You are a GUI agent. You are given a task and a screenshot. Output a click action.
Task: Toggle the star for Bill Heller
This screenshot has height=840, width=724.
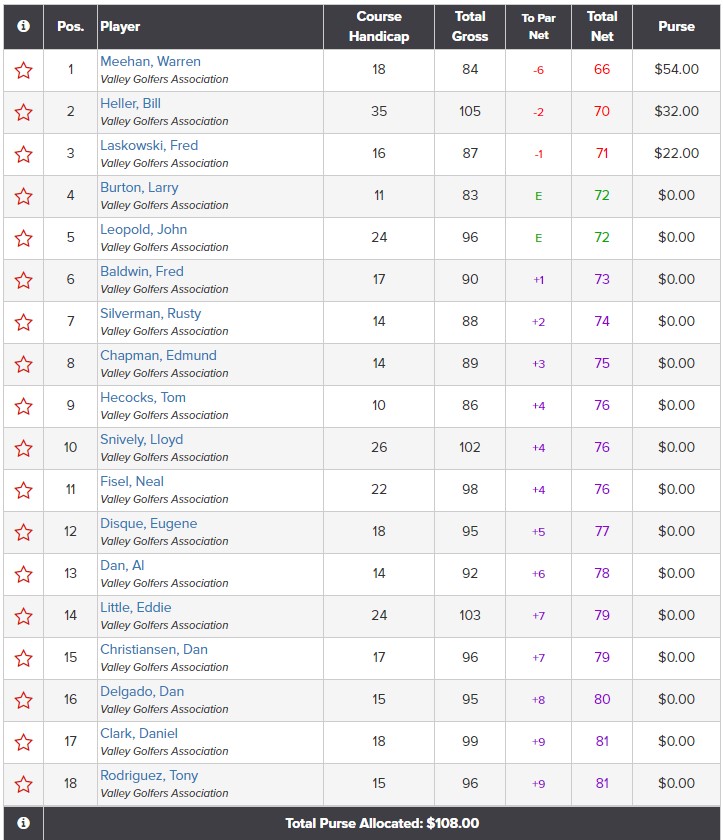click(23, 112)
